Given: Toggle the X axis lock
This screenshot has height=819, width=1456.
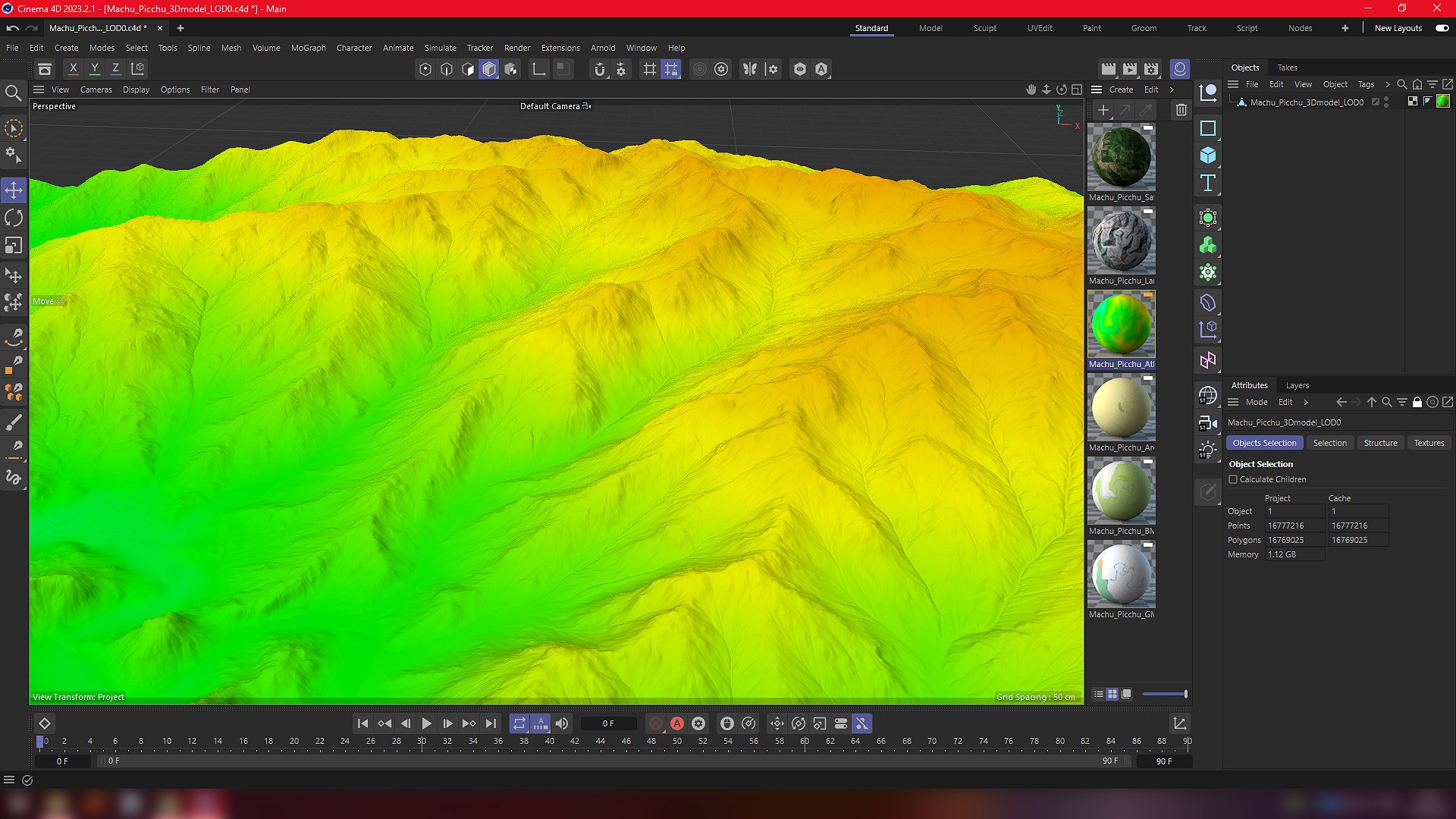Looking at the screenshot, I should tap(74, 68).
